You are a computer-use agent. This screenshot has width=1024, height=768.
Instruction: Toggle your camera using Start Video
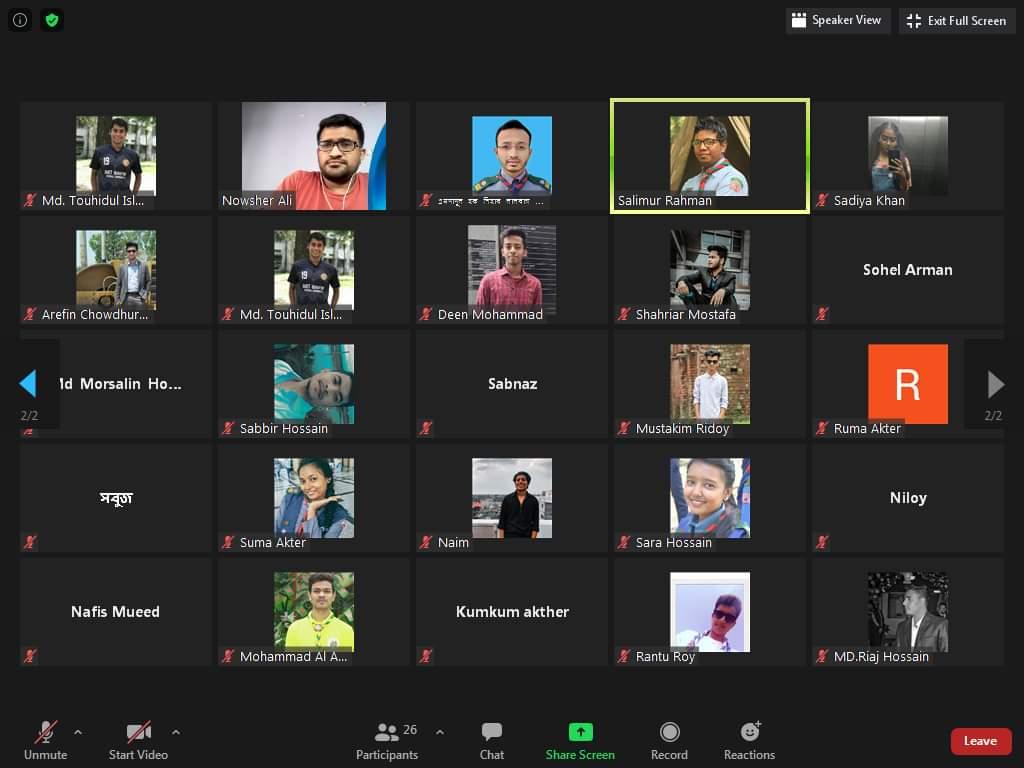pos(138,740)
